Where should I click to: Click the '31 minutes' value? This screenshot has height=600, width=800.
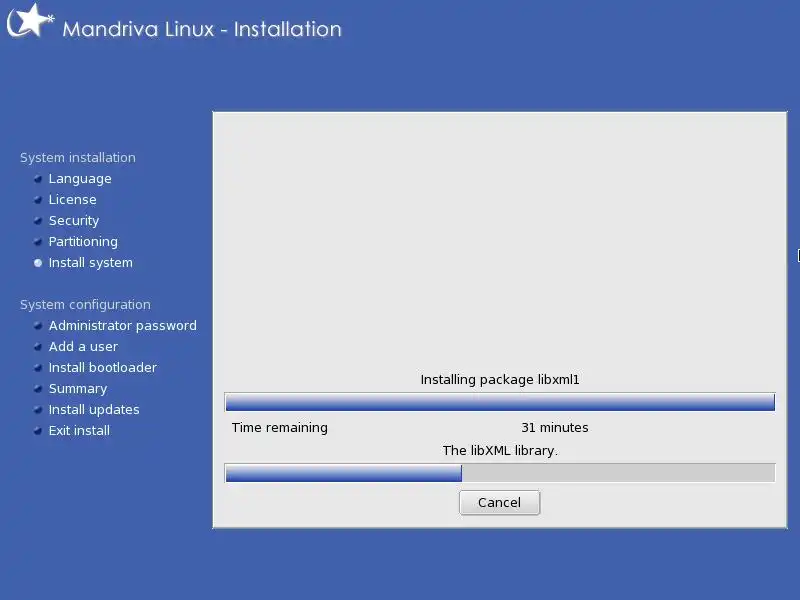click(555, 428)
